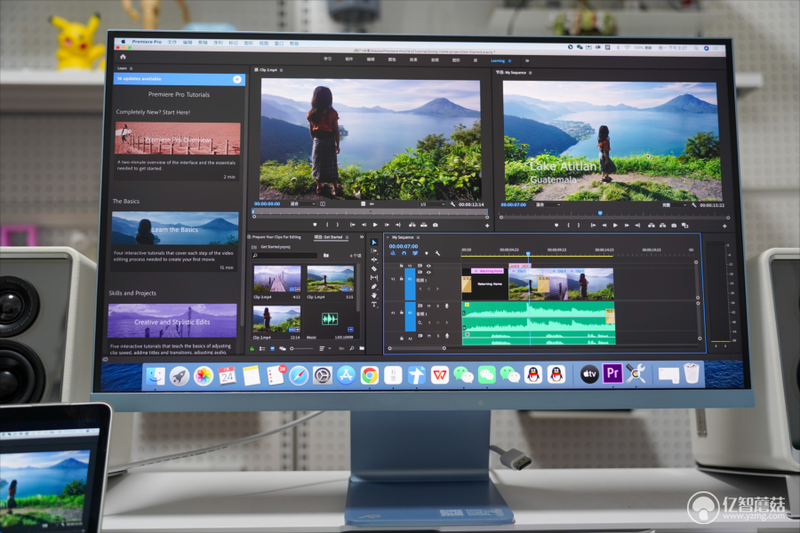Select the Ripple Edit tool

(374, 260)
